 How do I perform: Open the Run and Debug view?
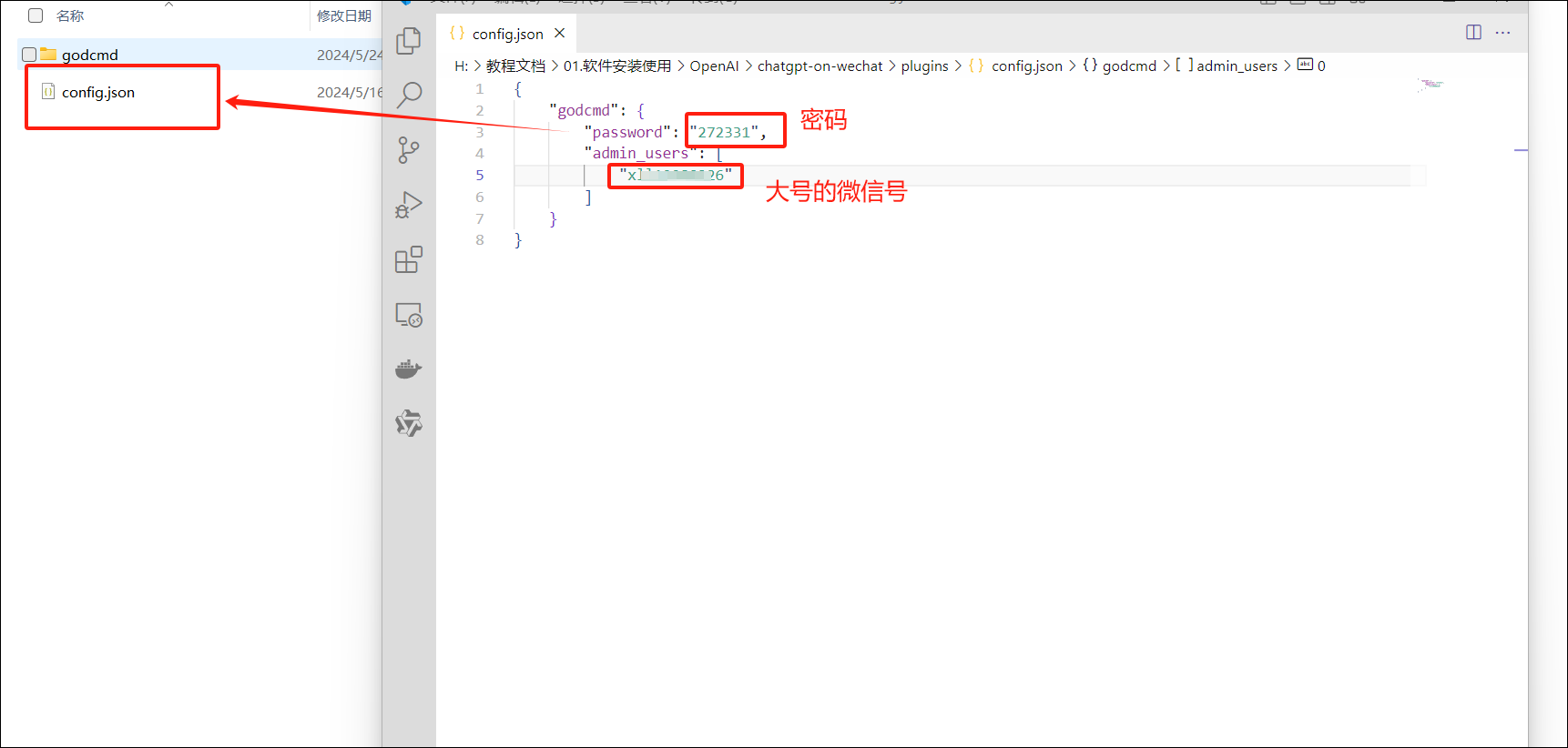click(409, 206)
